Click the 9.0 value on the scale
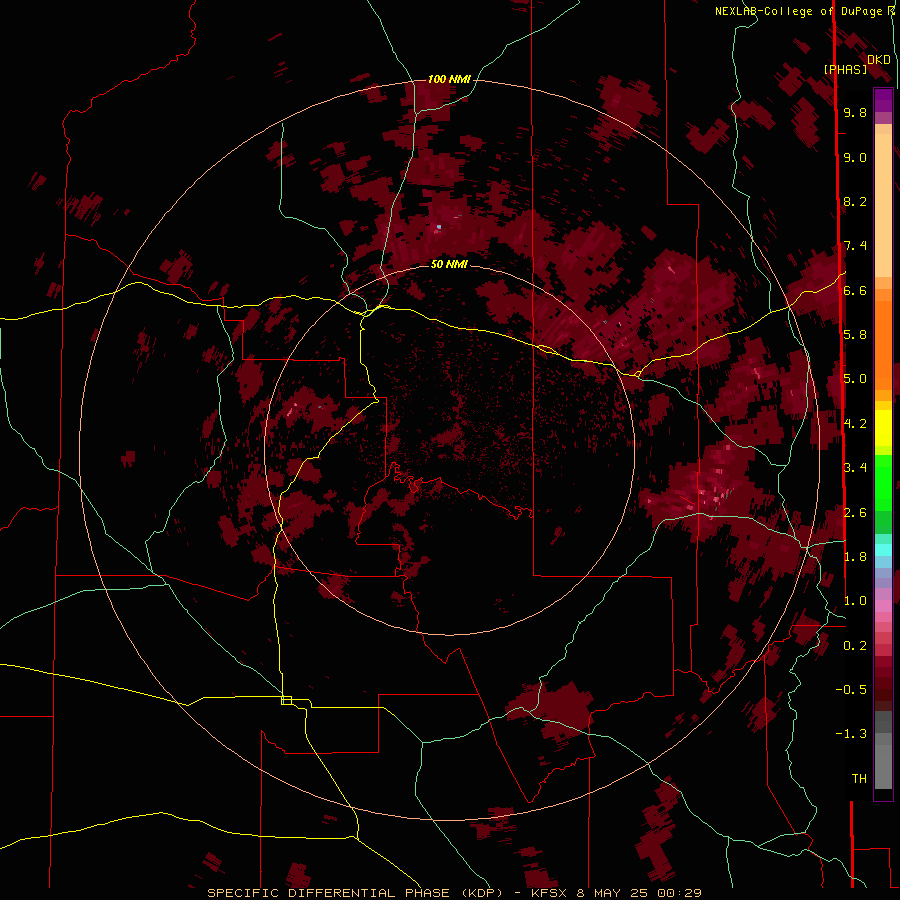 (x=855, y=157)
